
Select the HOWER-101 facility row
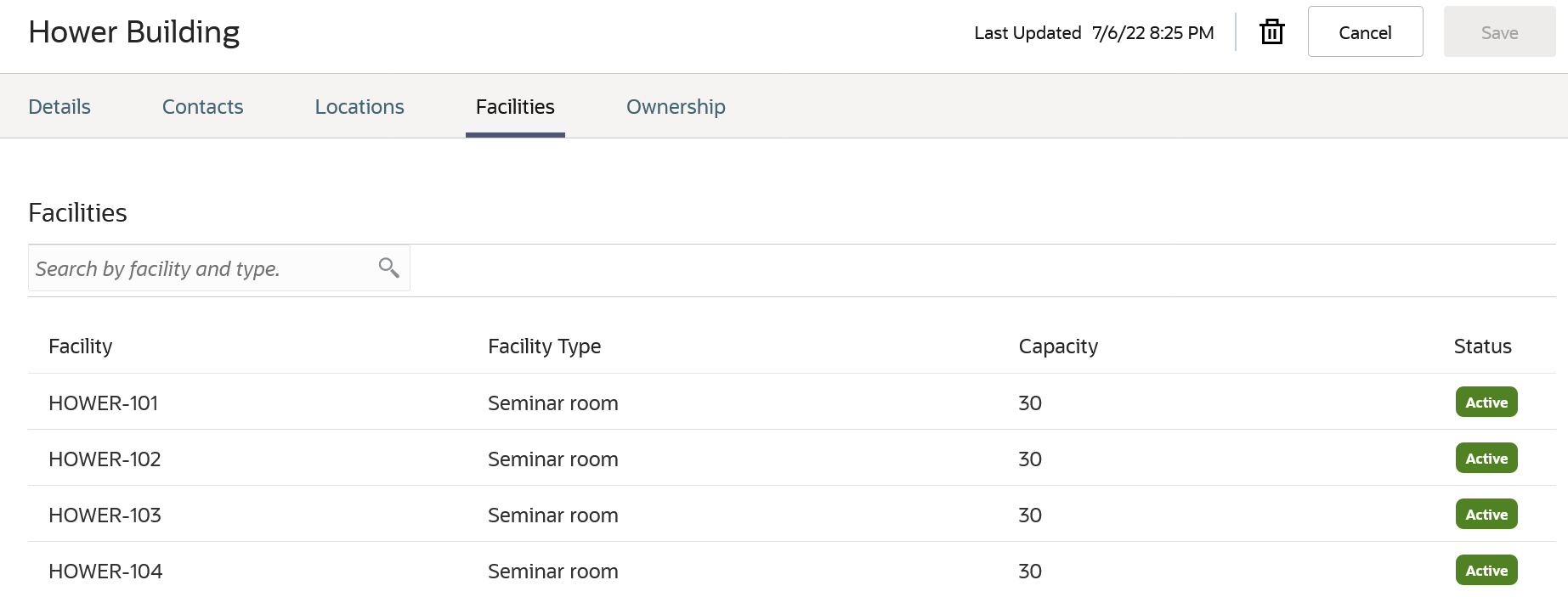(104, 403)
